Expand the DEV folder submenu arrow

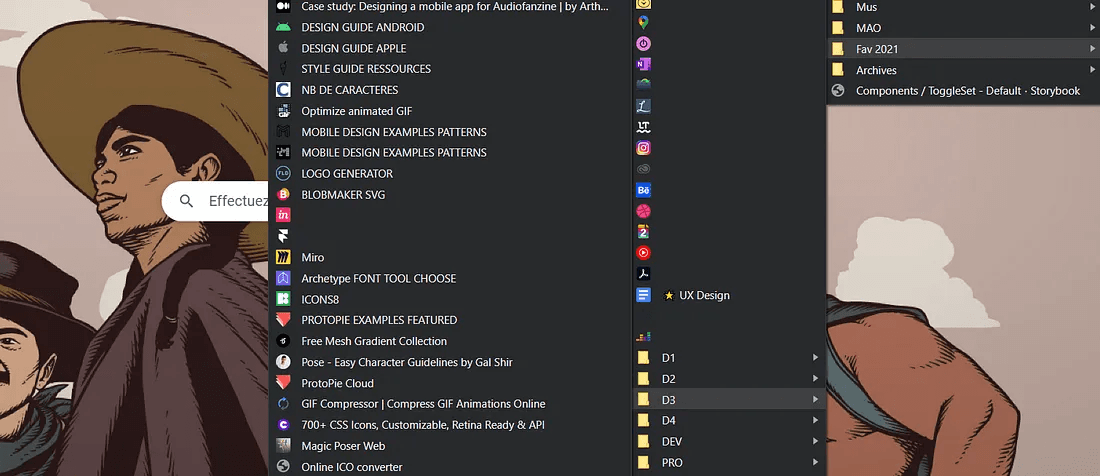click(x=815, y=442)
